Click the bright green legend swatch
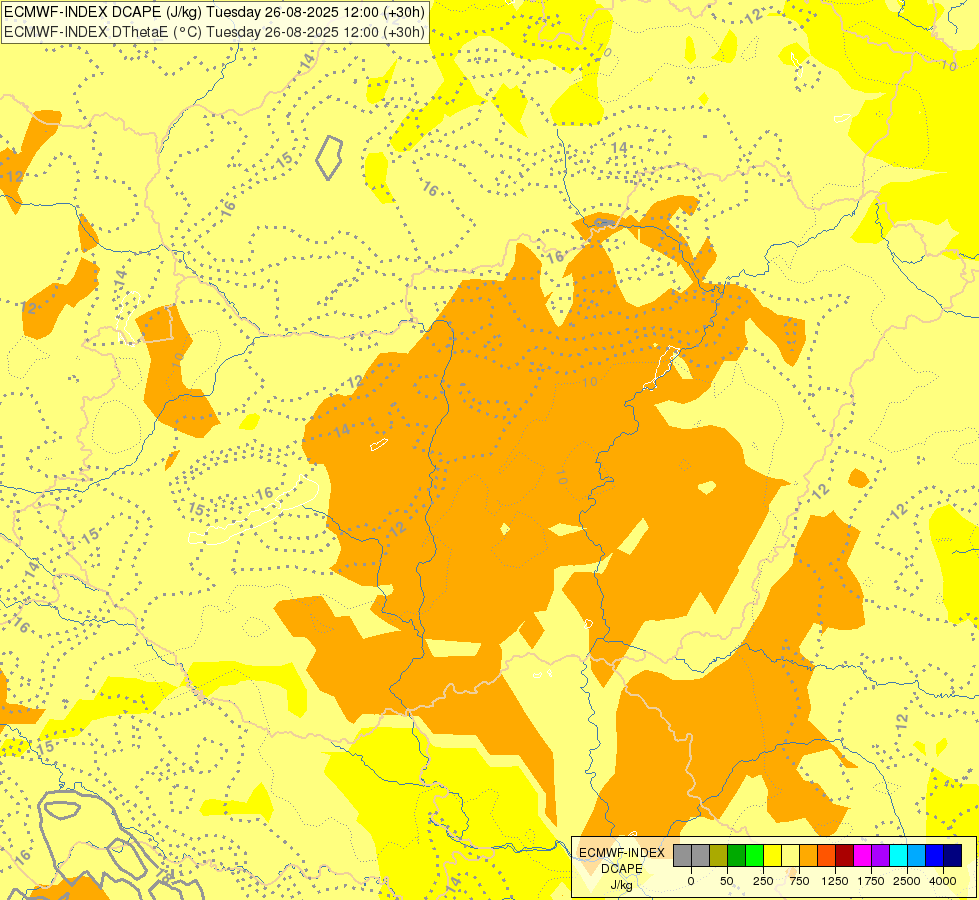The image size is (979, 900). click(x=755, y=855)
